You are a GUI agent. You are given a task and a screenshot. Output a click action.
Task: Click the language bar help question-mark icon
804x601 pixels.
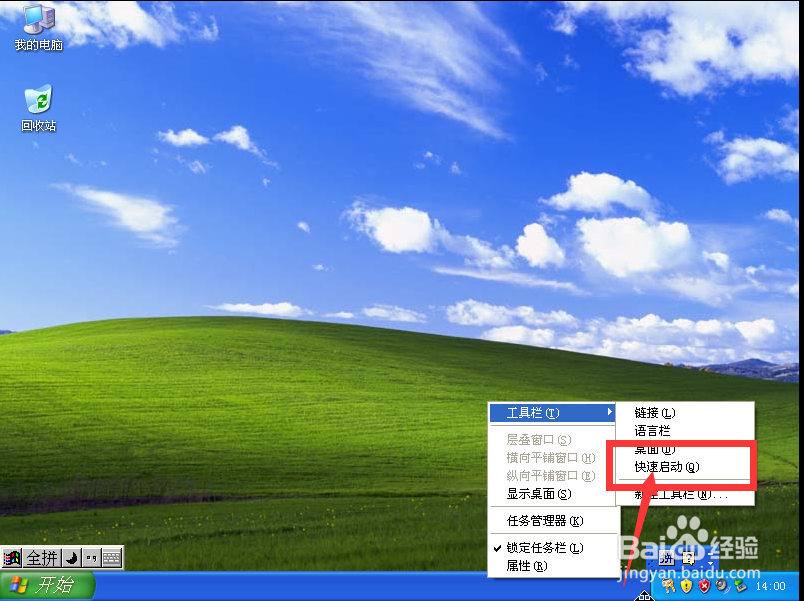pyautogui.click(x=689, y=558)
